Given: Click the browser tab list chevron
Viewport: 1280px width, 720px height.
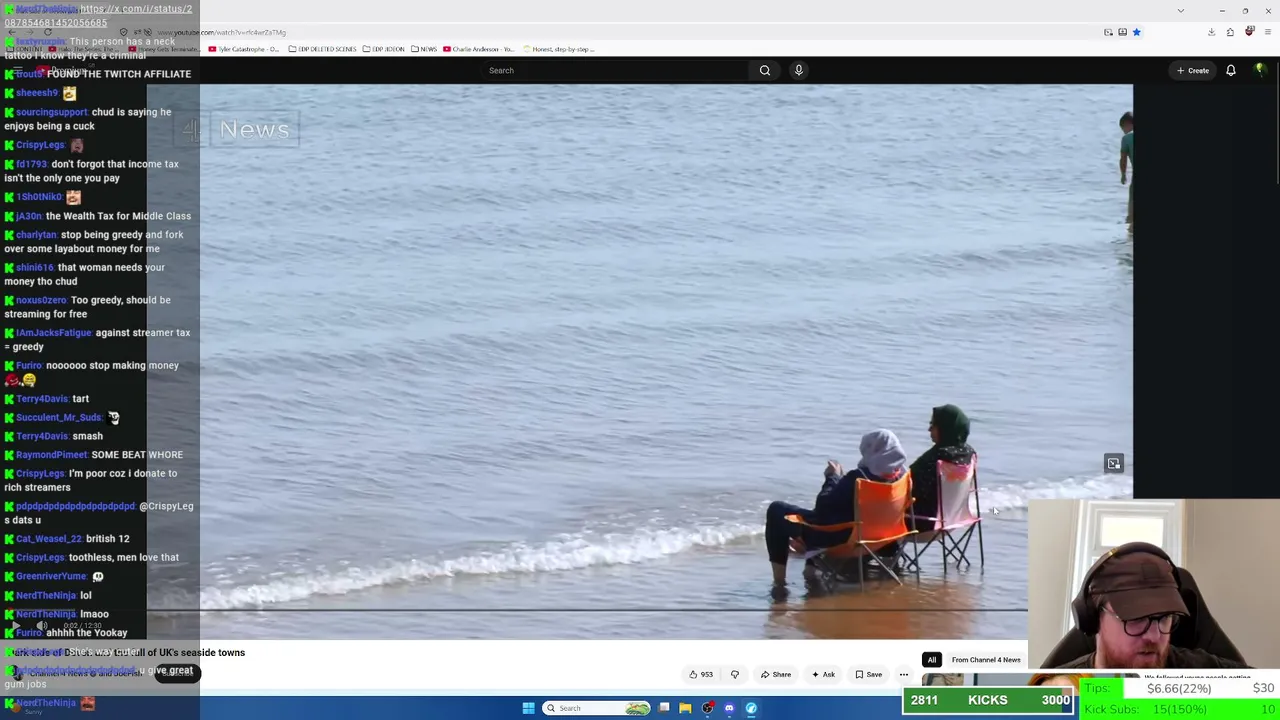Looking at the screenshot, I should 1181,11.
